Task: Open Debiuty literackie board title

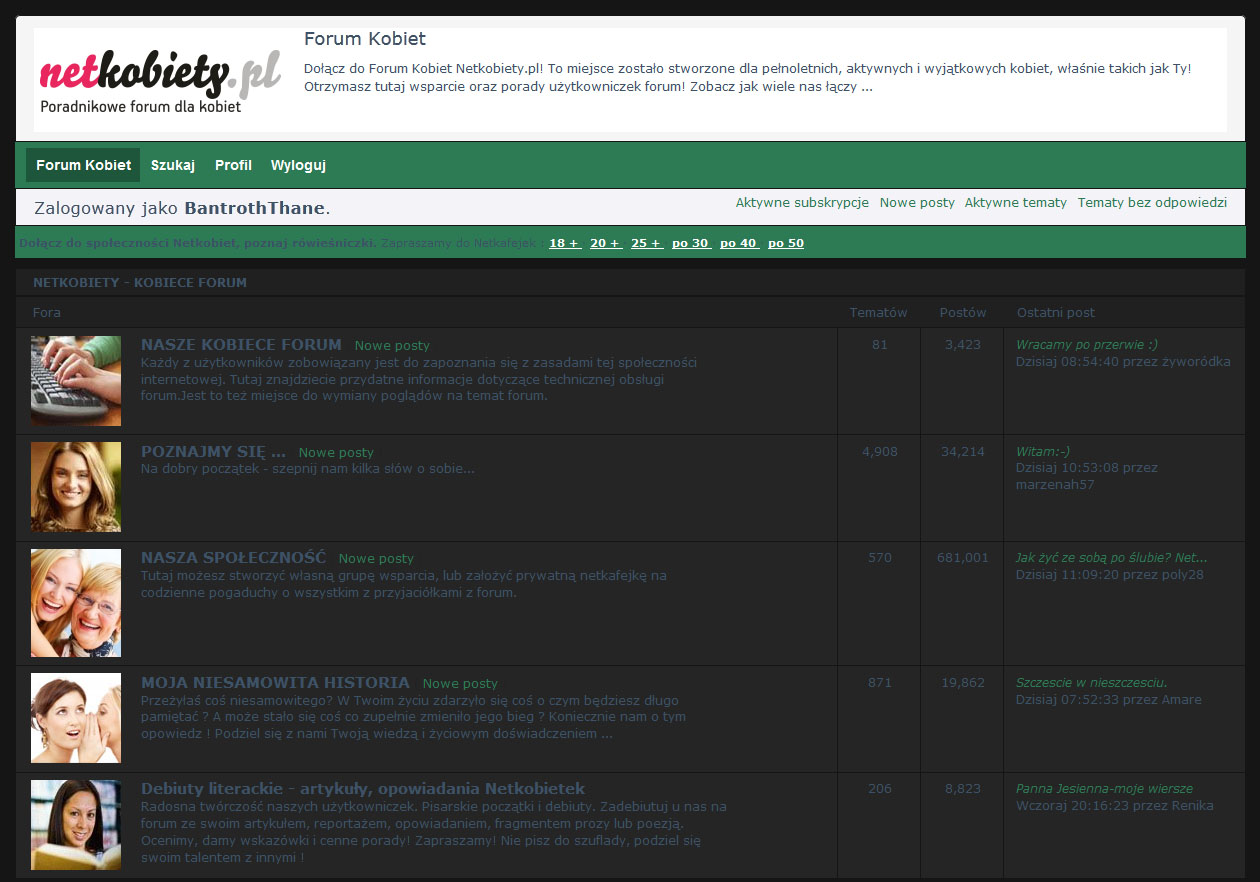Action: pyautogui.click(x=363, y=788)
